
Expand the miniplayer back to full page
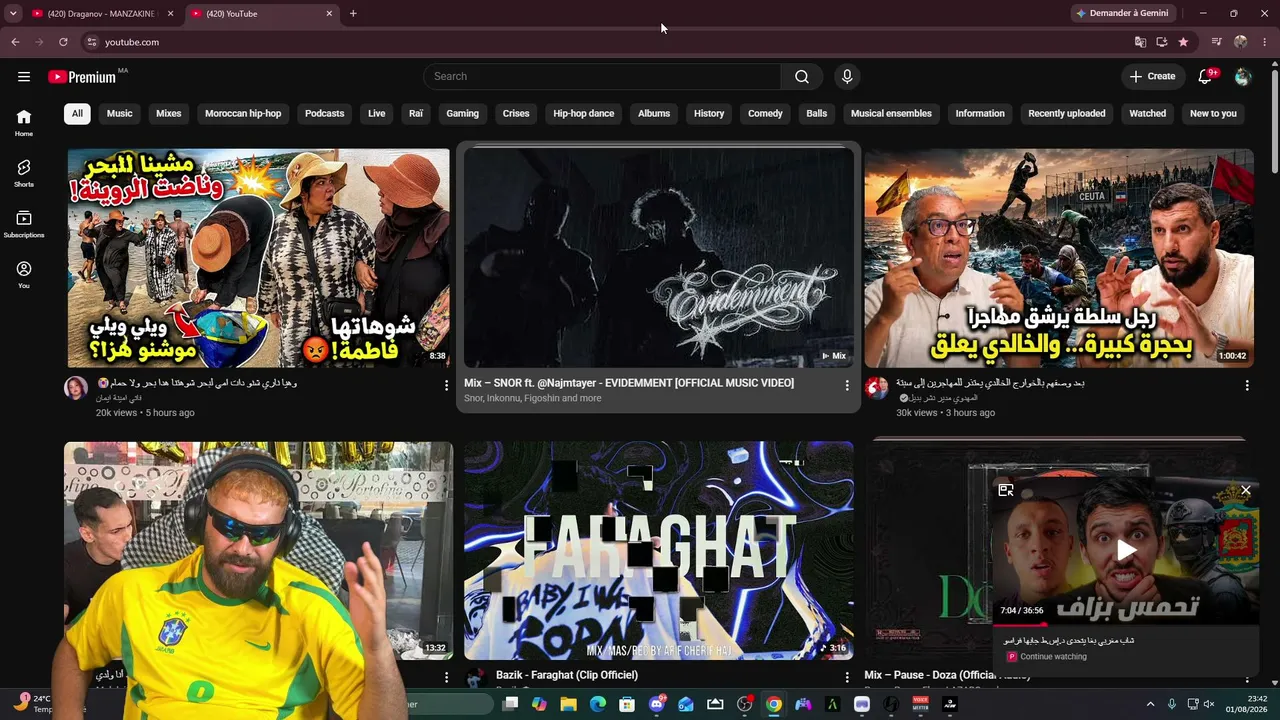pos(1006,490)
